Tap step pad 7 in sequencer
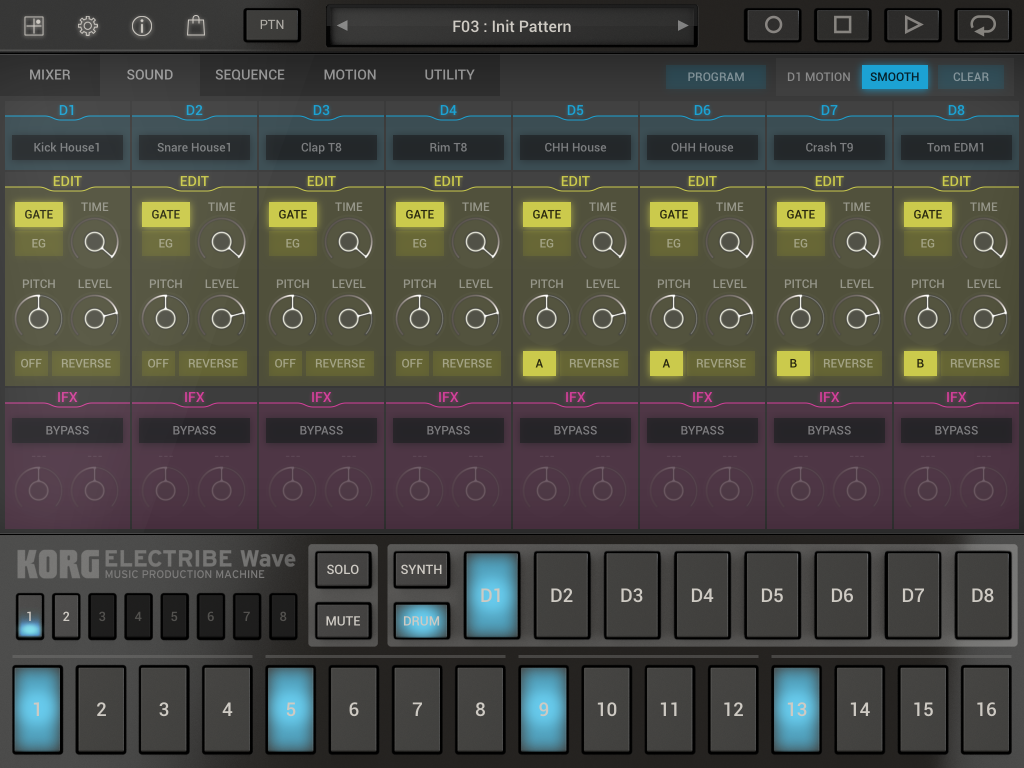 [417, 709]
